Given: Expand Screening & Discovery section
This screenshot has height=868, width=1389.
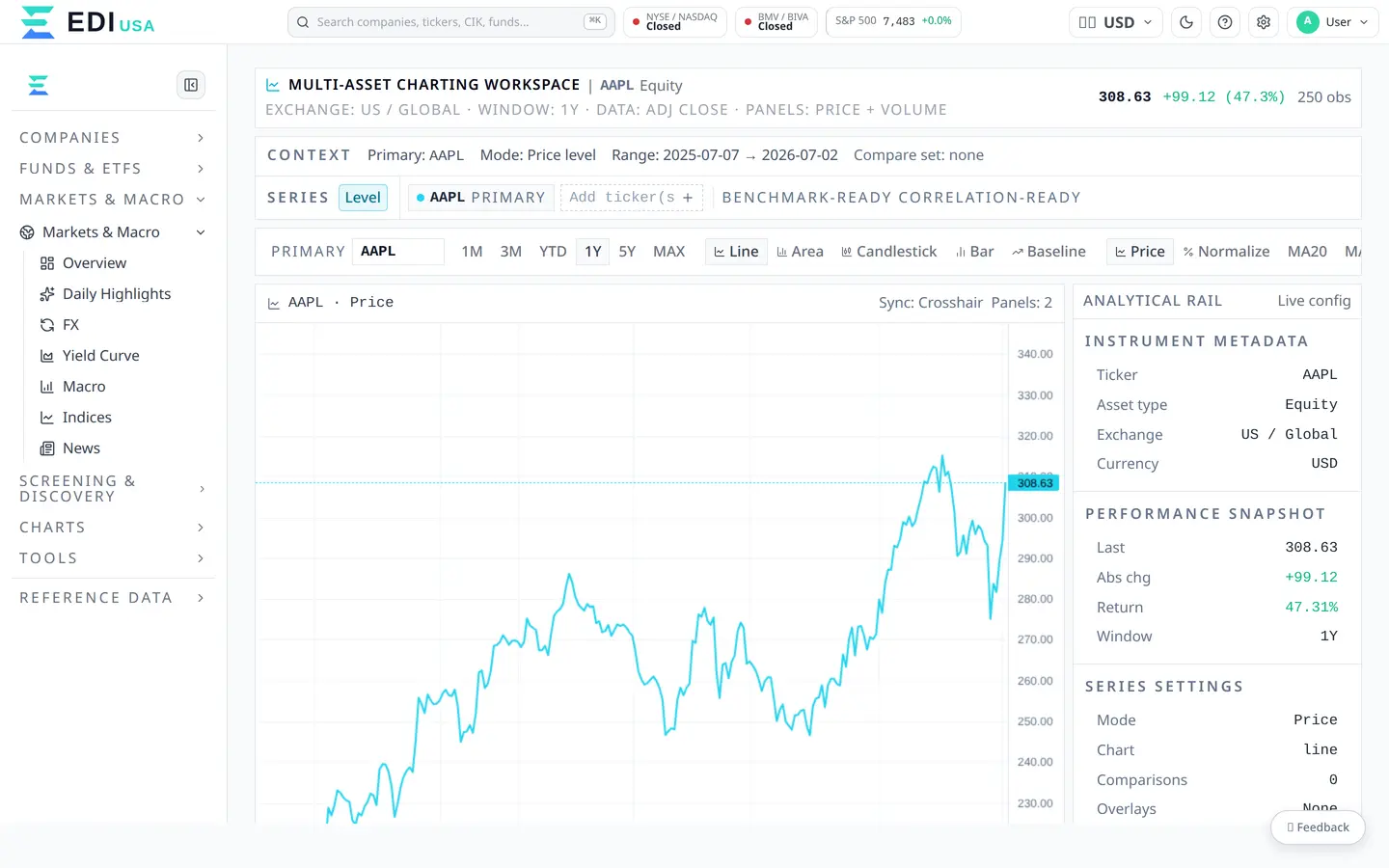Looking at the screenshot, I should (113, 489).
